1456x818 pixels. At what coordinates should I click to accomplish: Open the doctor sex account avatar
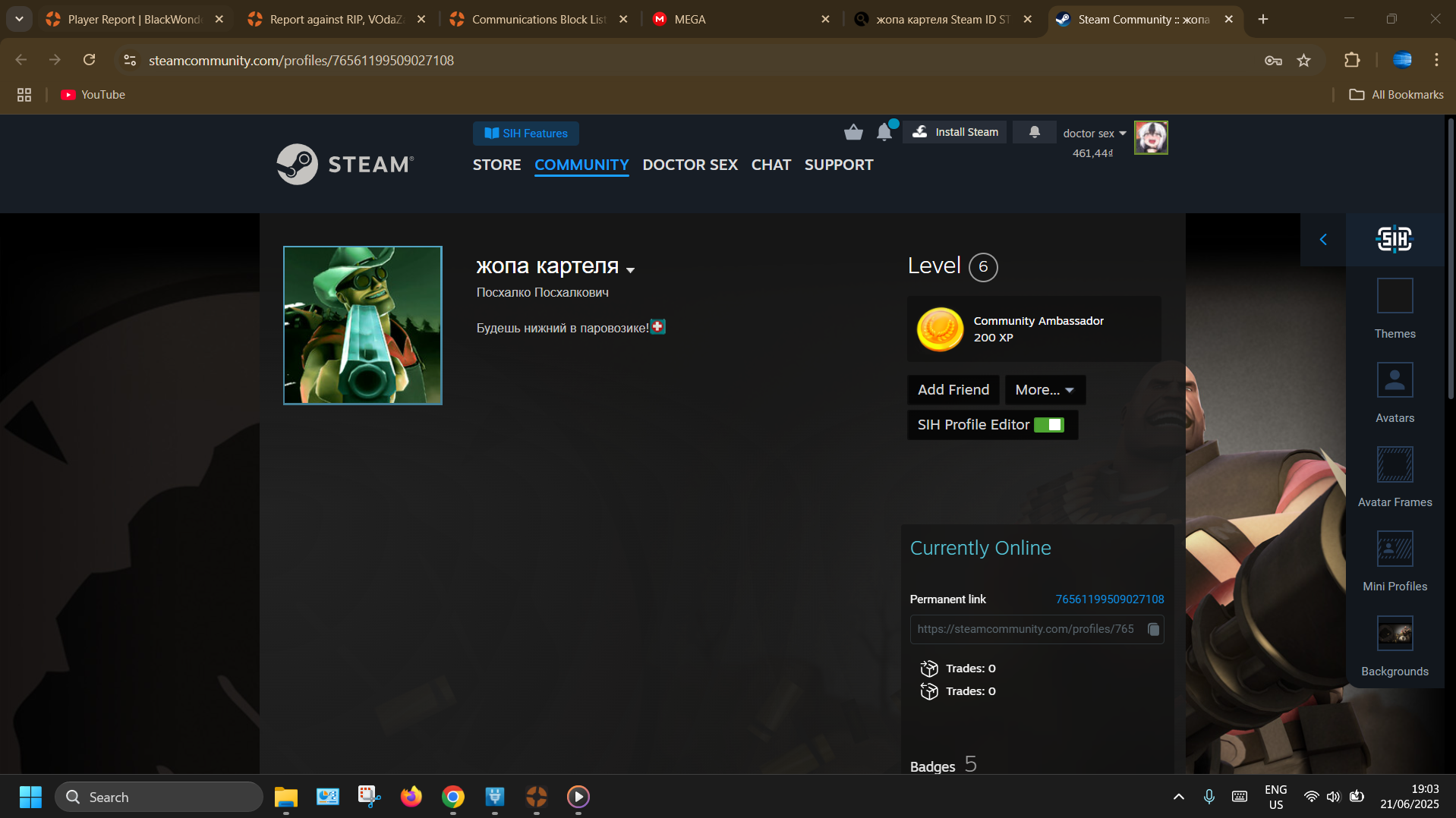[x=1151, y=137]
